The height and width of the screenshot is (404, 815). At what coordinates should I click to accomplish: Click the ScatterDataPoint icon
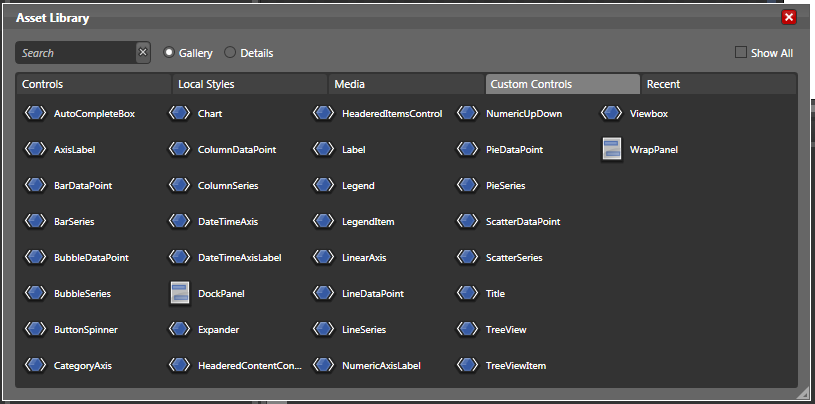467,221
